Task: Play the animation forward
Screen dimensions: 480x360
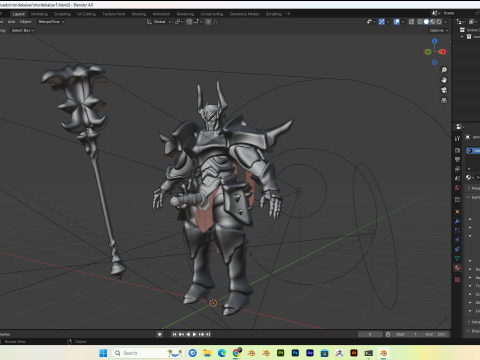Action: click(x=195, y=334)
